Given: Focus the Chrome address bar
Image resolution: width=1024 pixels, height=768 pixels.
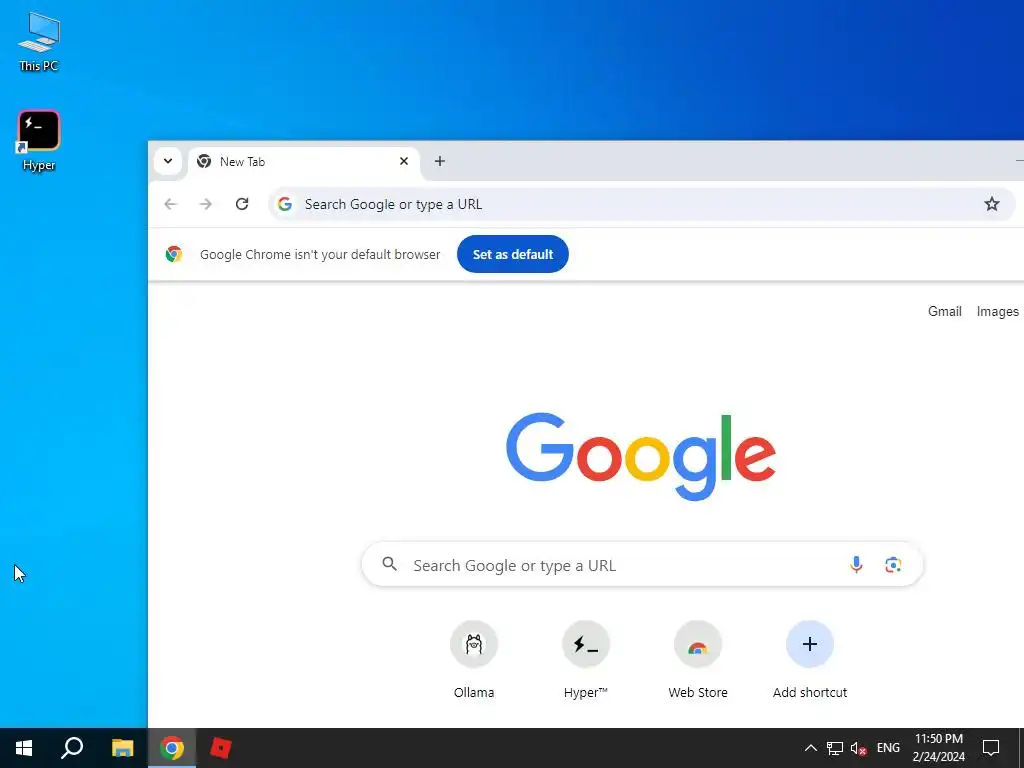Looking at the screenshot, I should [x=641, y=204].
